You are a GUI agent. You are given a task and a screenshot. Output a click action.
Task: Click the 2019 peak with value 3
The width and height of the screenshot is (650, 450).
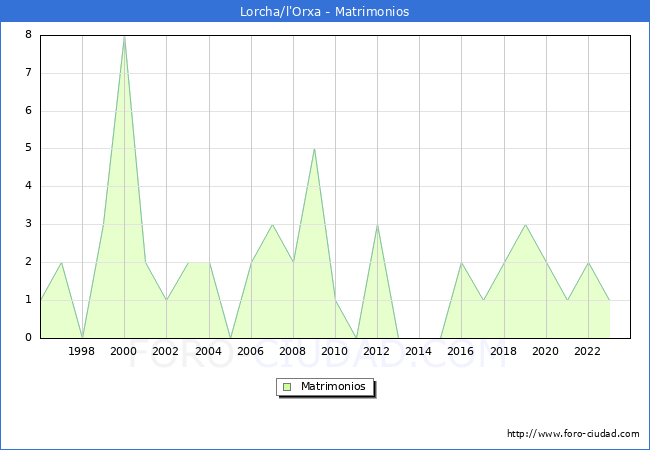click(525, 225)
